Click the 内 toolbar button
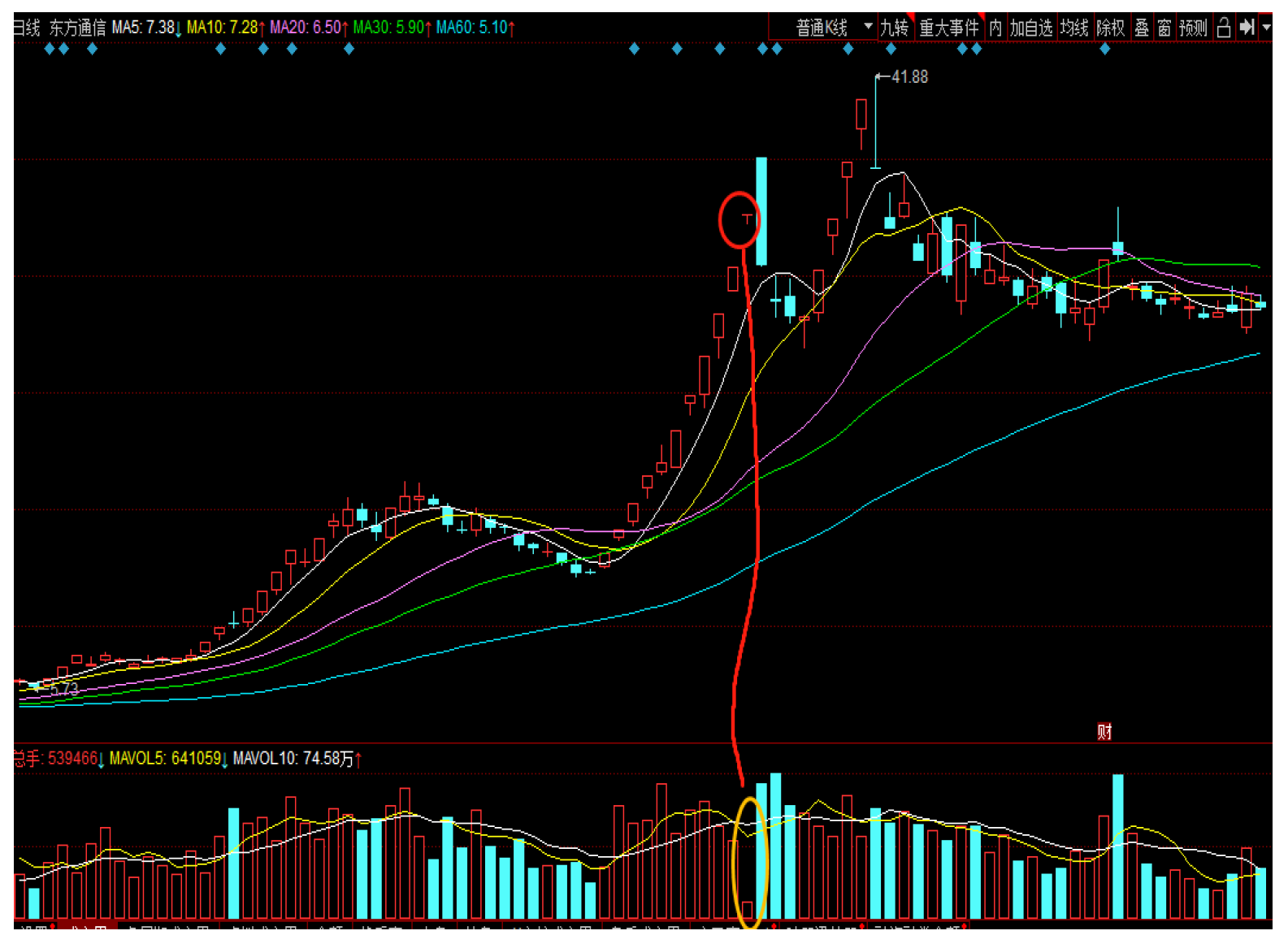The height and width of the screenshot is (948, 1288). (x=995, y=28)
